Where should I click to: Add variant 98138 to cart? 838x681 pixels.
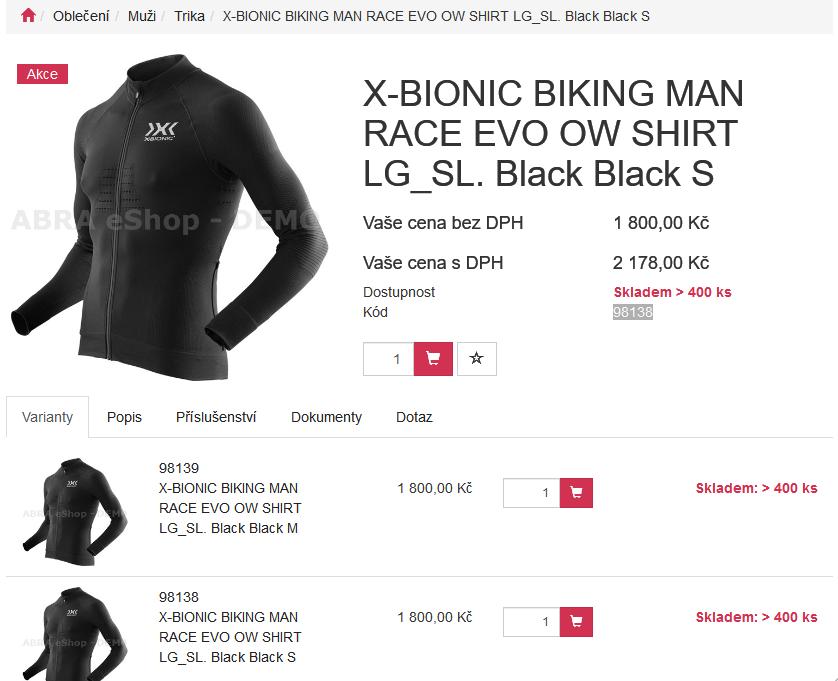[576, 622]
